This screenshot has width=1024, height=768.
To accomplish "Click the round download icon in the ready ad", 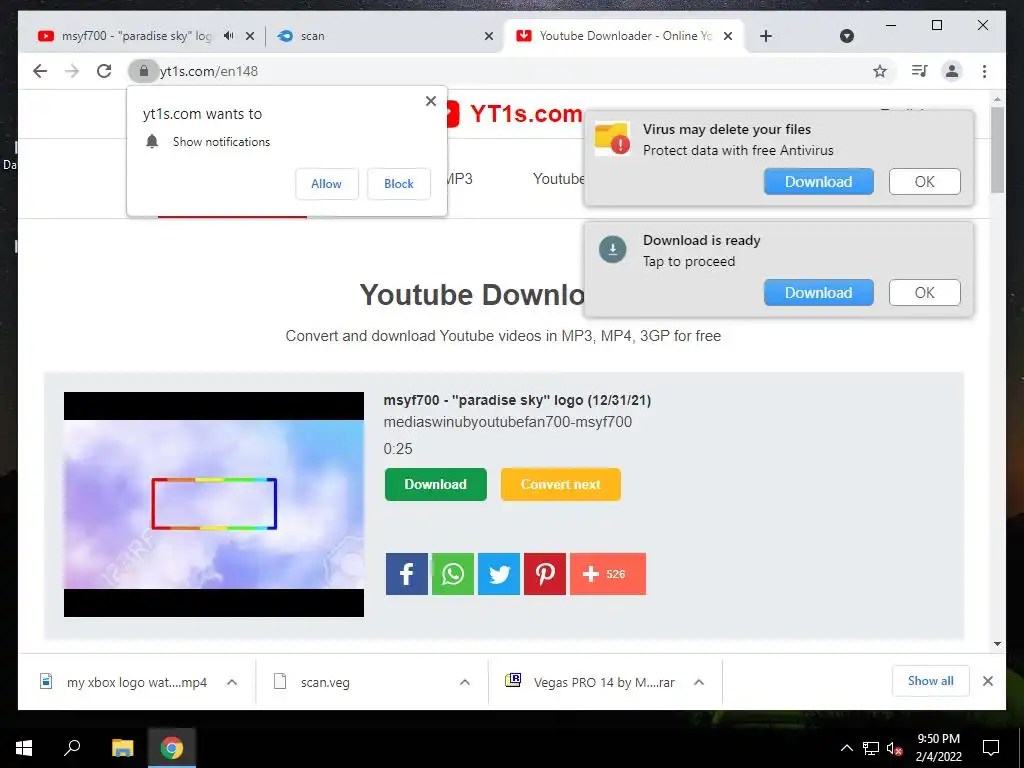I will coord(613,249).
